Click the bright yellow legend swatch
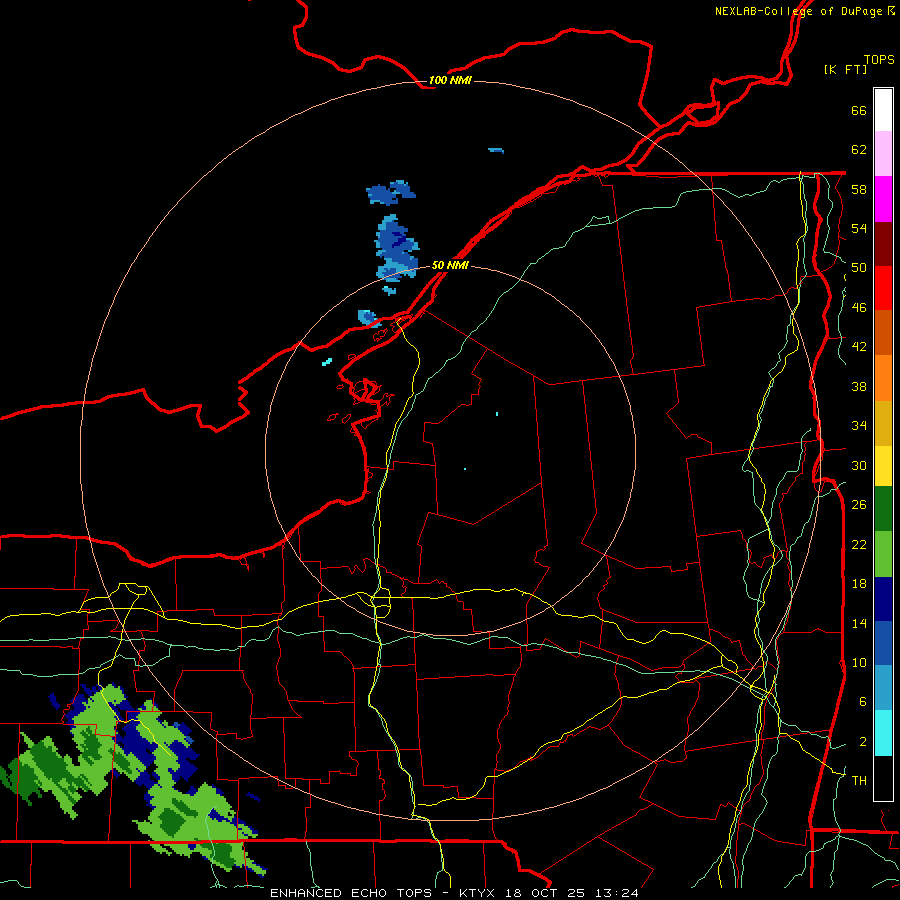900x900 pixels. point(883,465)
